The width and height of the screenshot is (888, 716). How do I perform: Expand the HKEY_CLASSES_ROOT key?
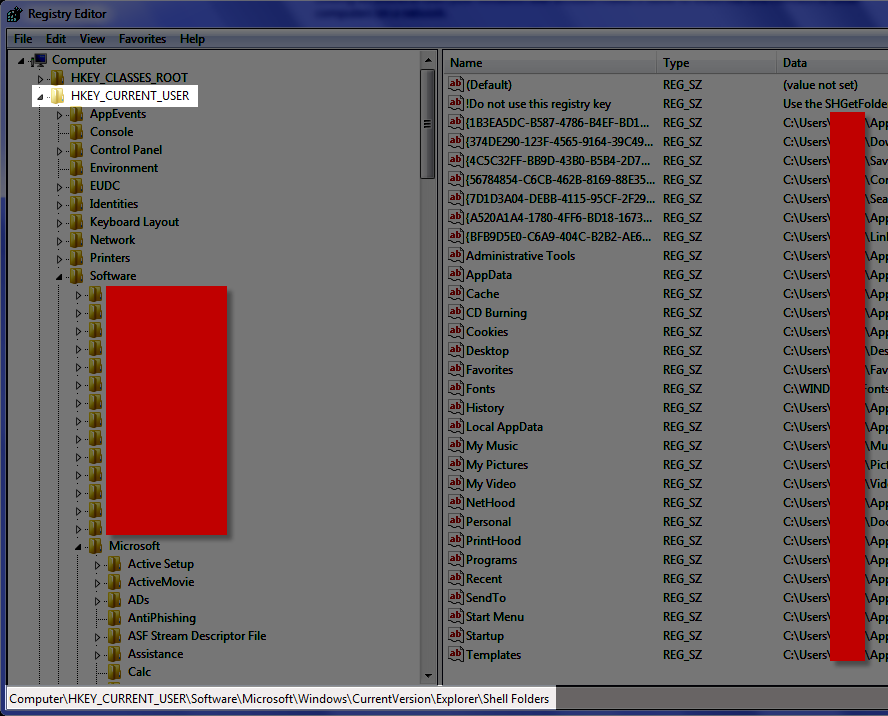click(x=40, y=78)
